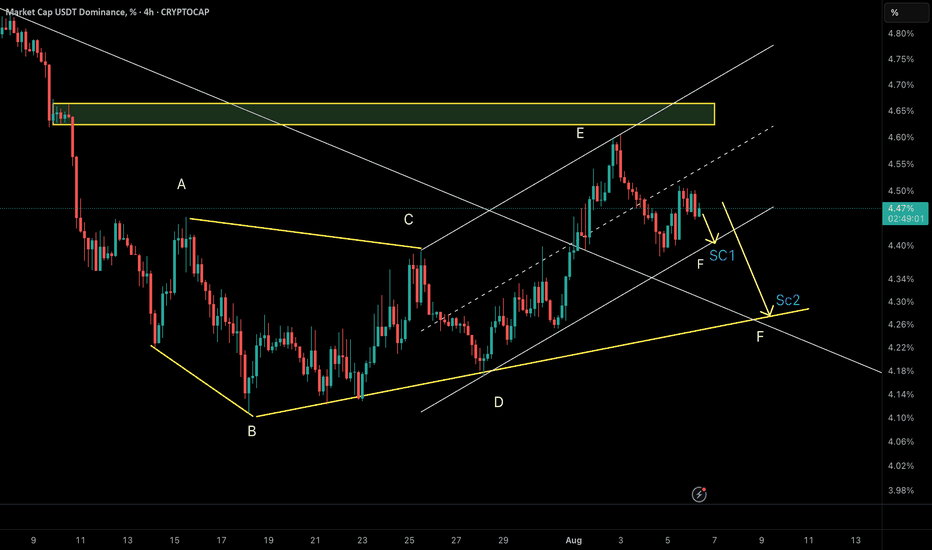Viewport: 932px width, 550px height.
Task: Click the SC1 scenario text label
Action: (x=722, y=256)
